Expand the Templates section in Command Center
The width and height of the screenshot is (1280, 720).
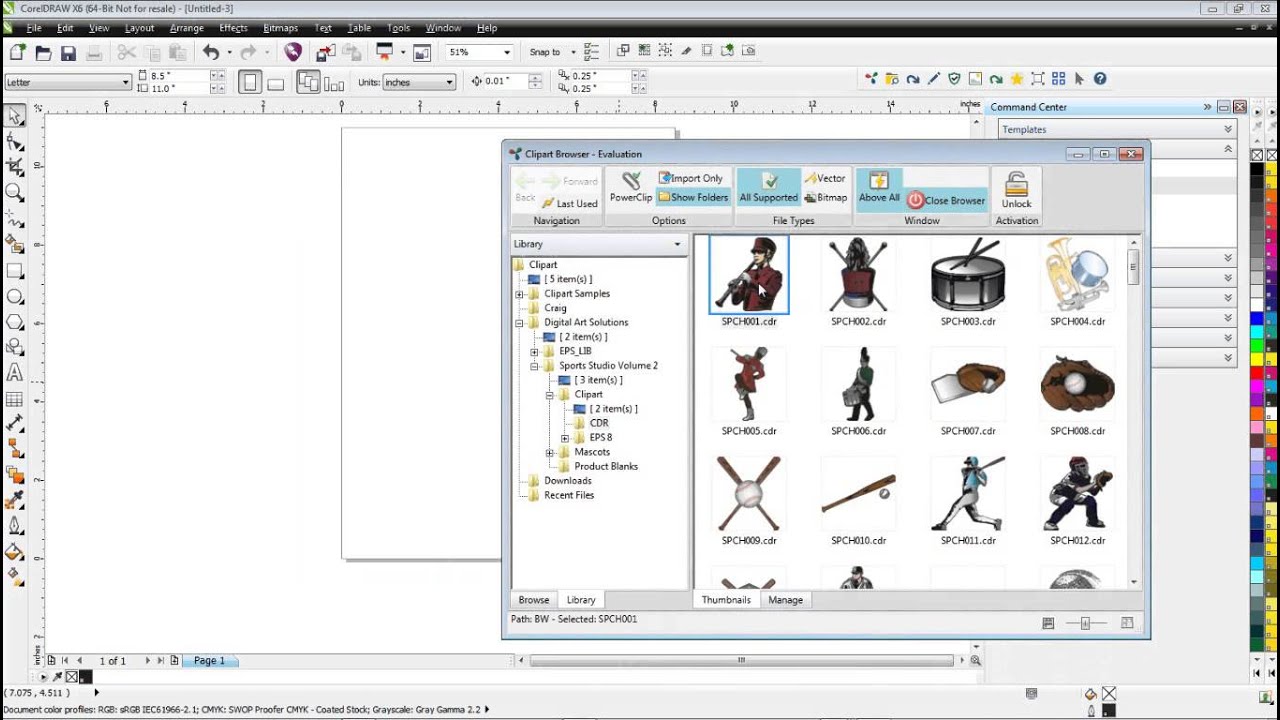(x=1228, y=129)
